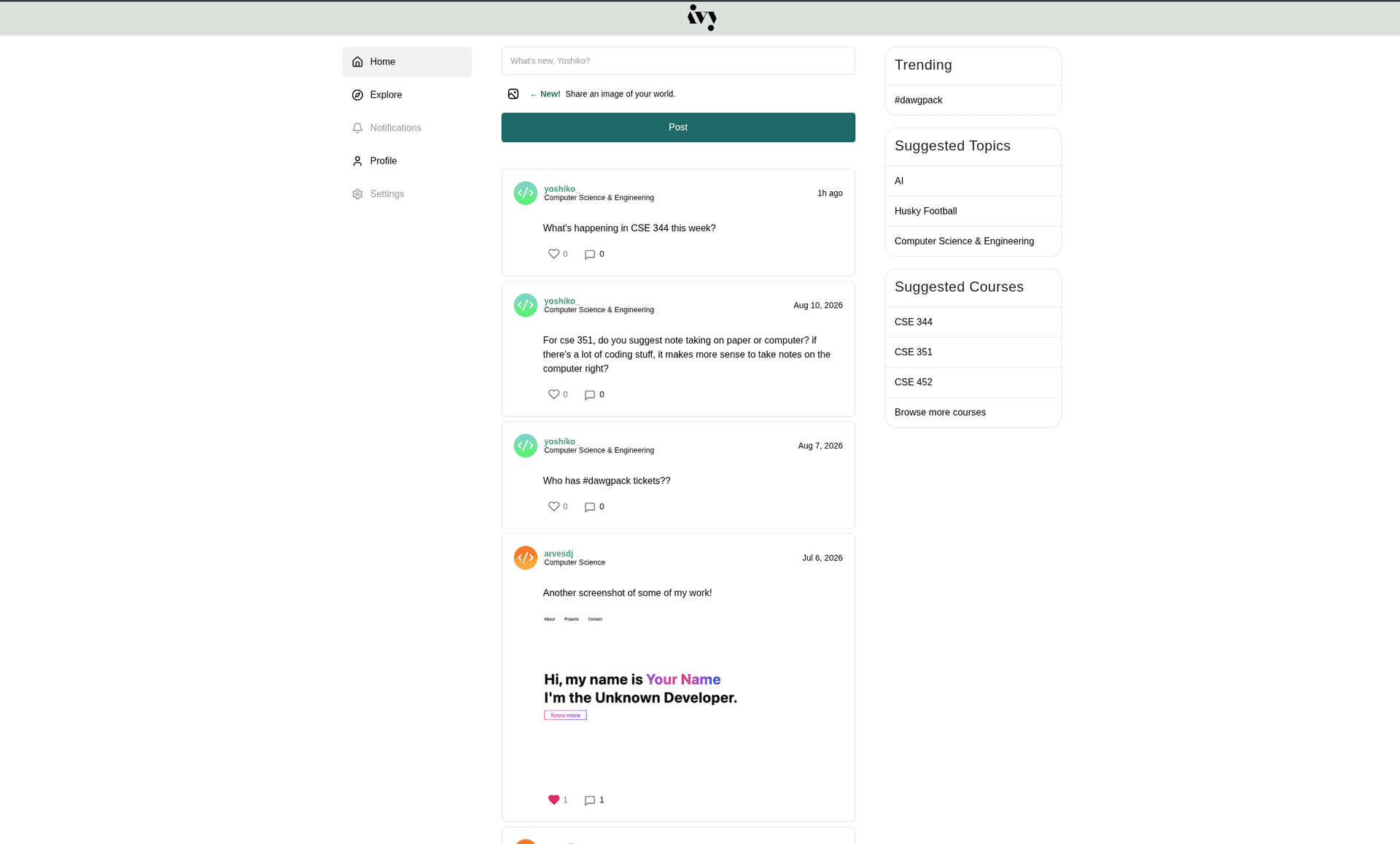Click the yoshiko_ avatar on the Aug 10 post
This screenshot has height=844, width=1400.
(x=525, y=305)
